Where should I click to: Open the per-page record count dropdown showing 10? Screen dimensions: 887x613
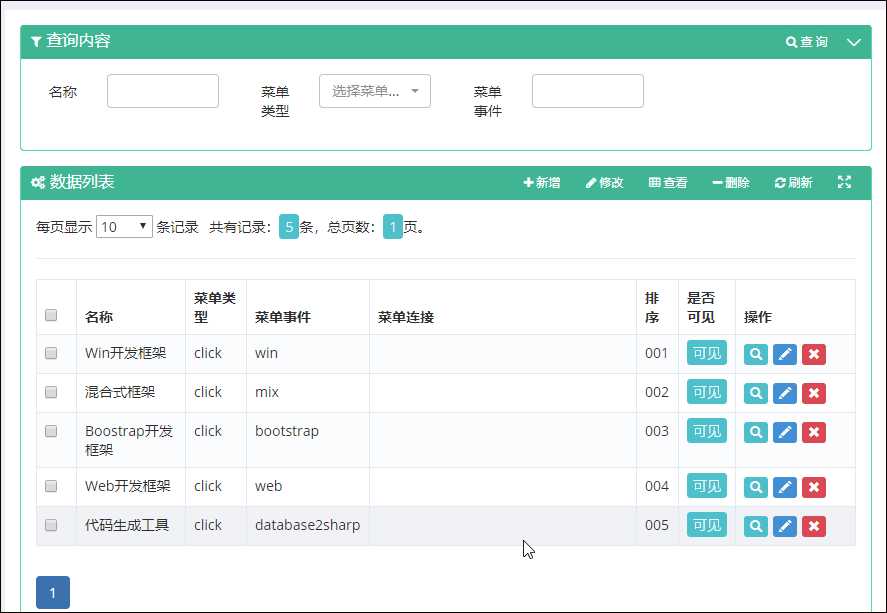(x=123, y=227)
